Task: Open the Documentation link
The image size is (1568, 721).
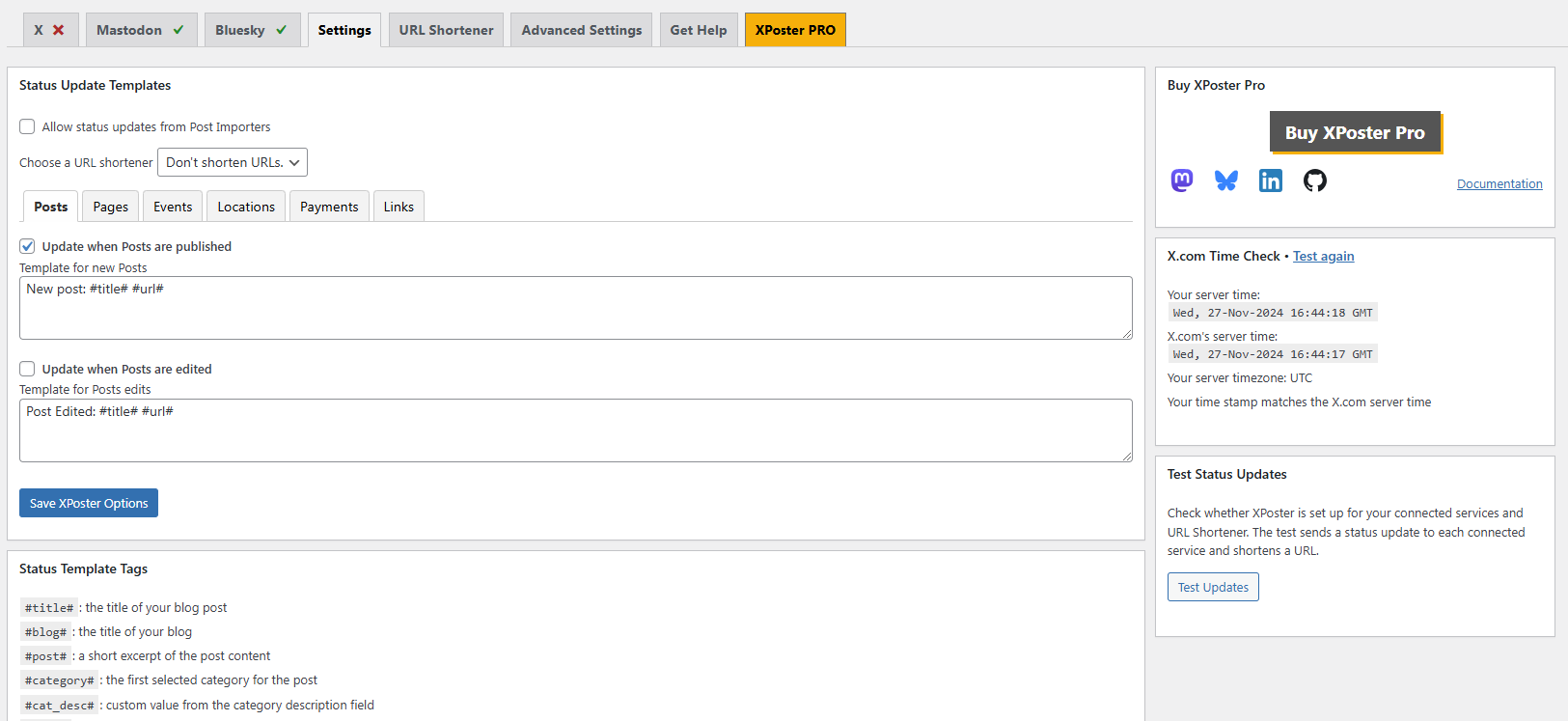Action: pos(1499,183)
